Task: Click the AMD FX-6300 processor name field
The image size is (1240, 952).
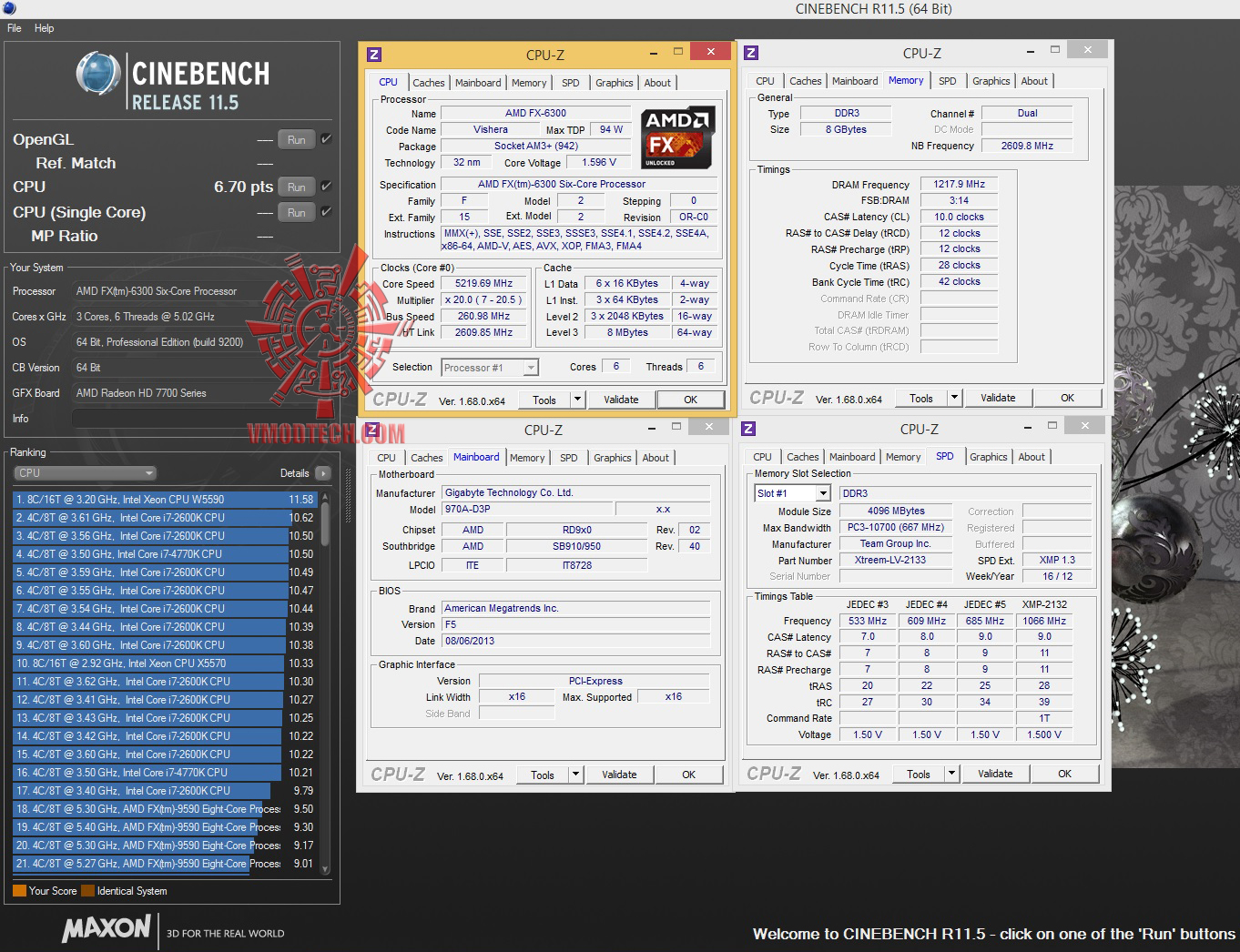Action: (x=535, y=114)
